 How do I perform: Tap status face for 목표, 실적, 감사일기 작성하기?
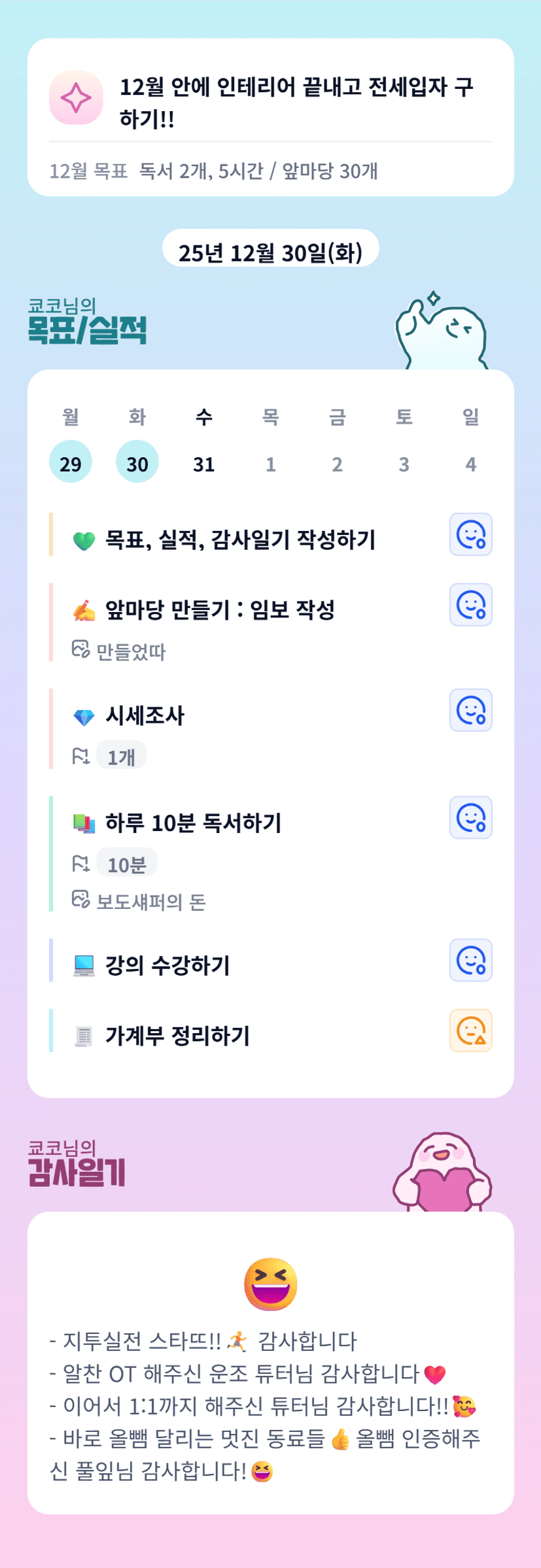[x=470, y=535]
